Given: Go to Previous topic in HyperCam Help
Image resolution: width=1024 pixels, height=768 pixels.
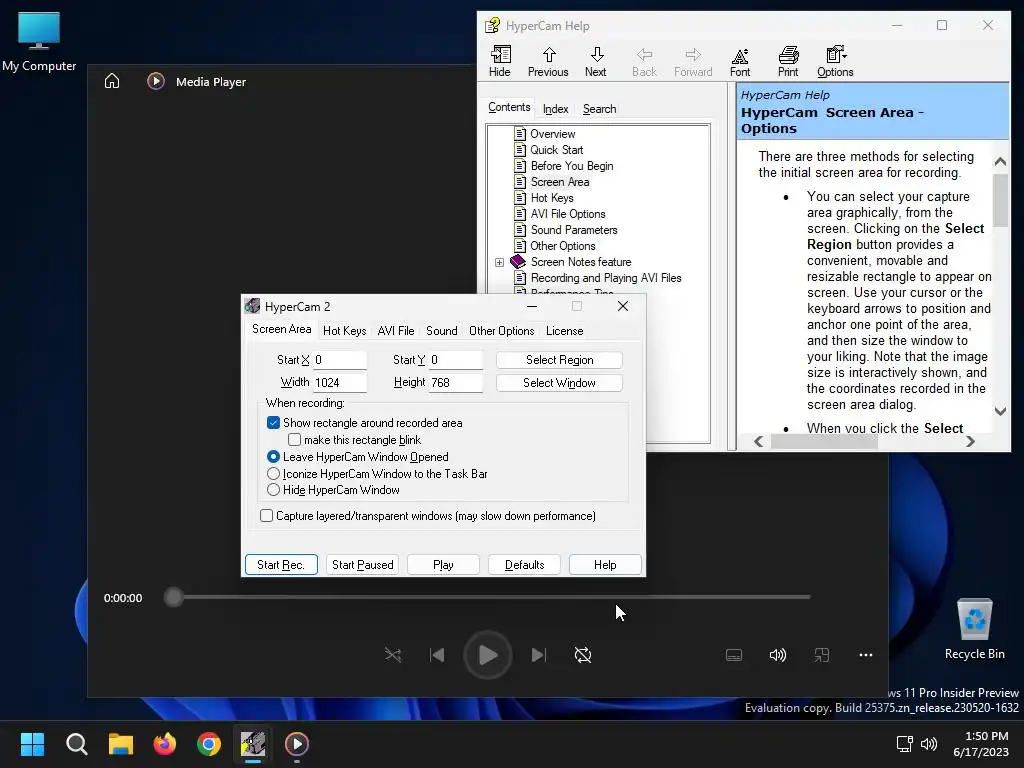Looking at the screenshot, I should [548, 61].
